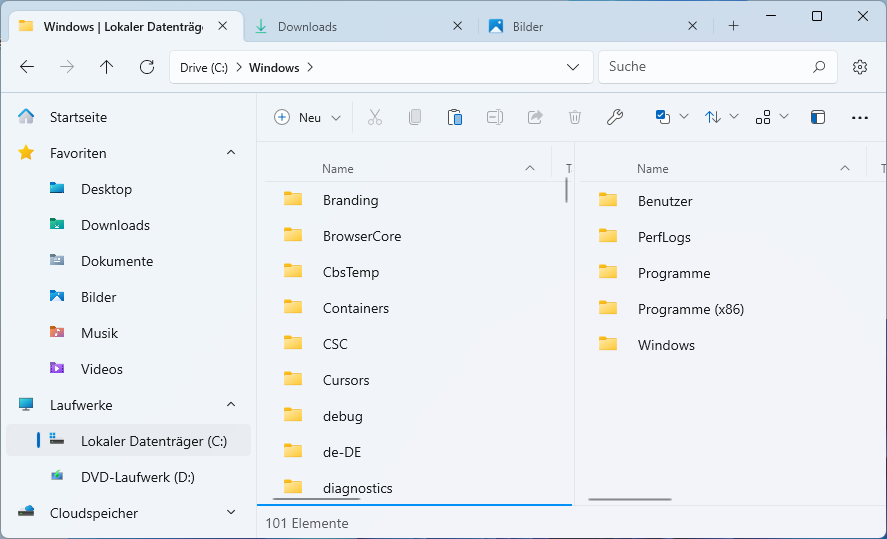Go forward with the right arrow button
The image size is (887, 539).
[67, 67]
